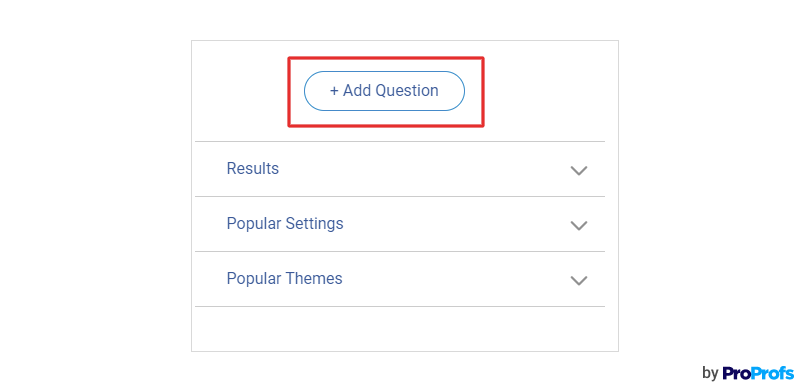Select the down arrow beside Results
The width and height of the screenshot is (810, 392).
[x=579, y=170]
